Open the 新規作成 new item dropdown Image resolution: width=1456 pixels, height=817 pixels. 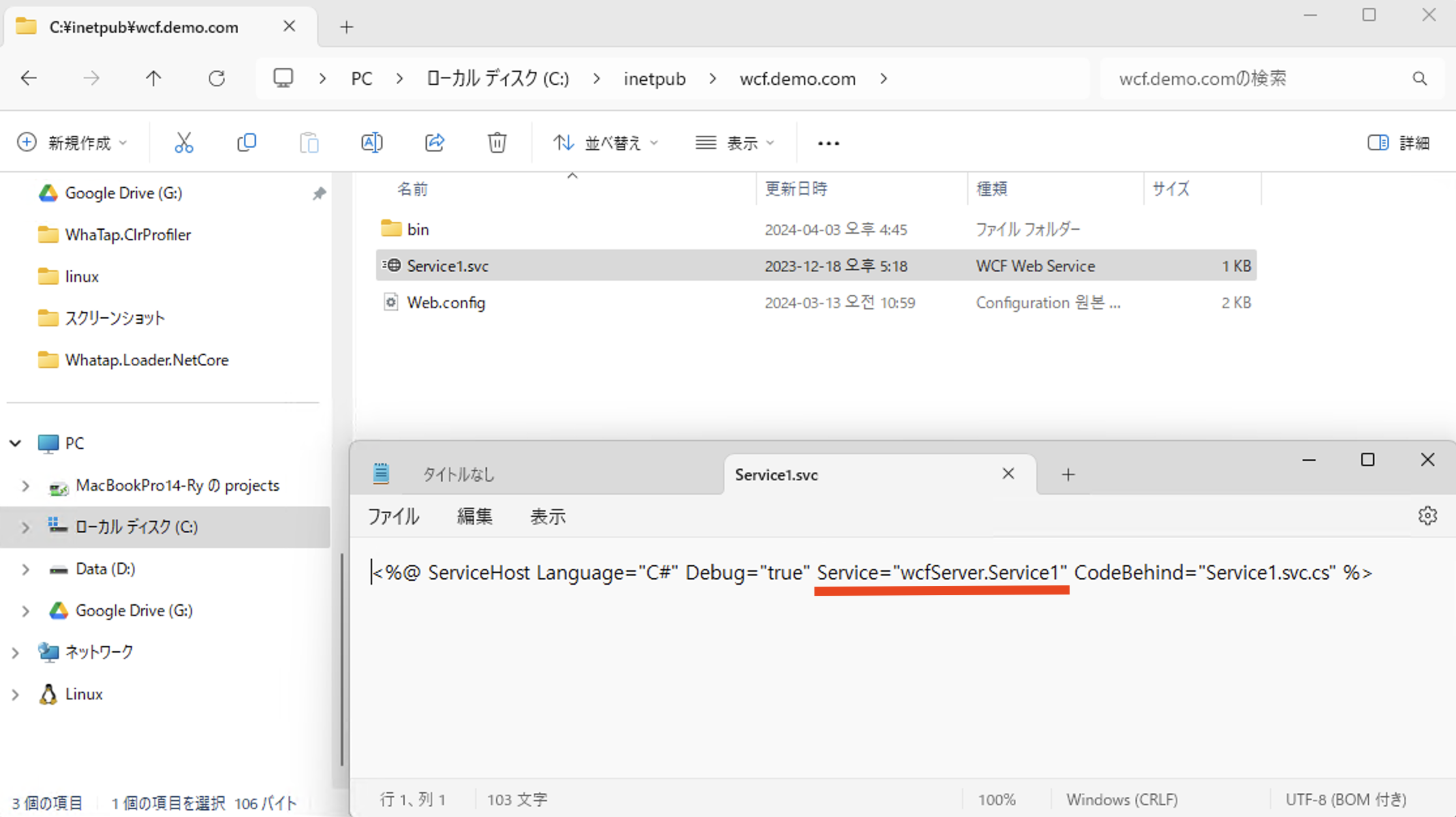click(72, 142)
